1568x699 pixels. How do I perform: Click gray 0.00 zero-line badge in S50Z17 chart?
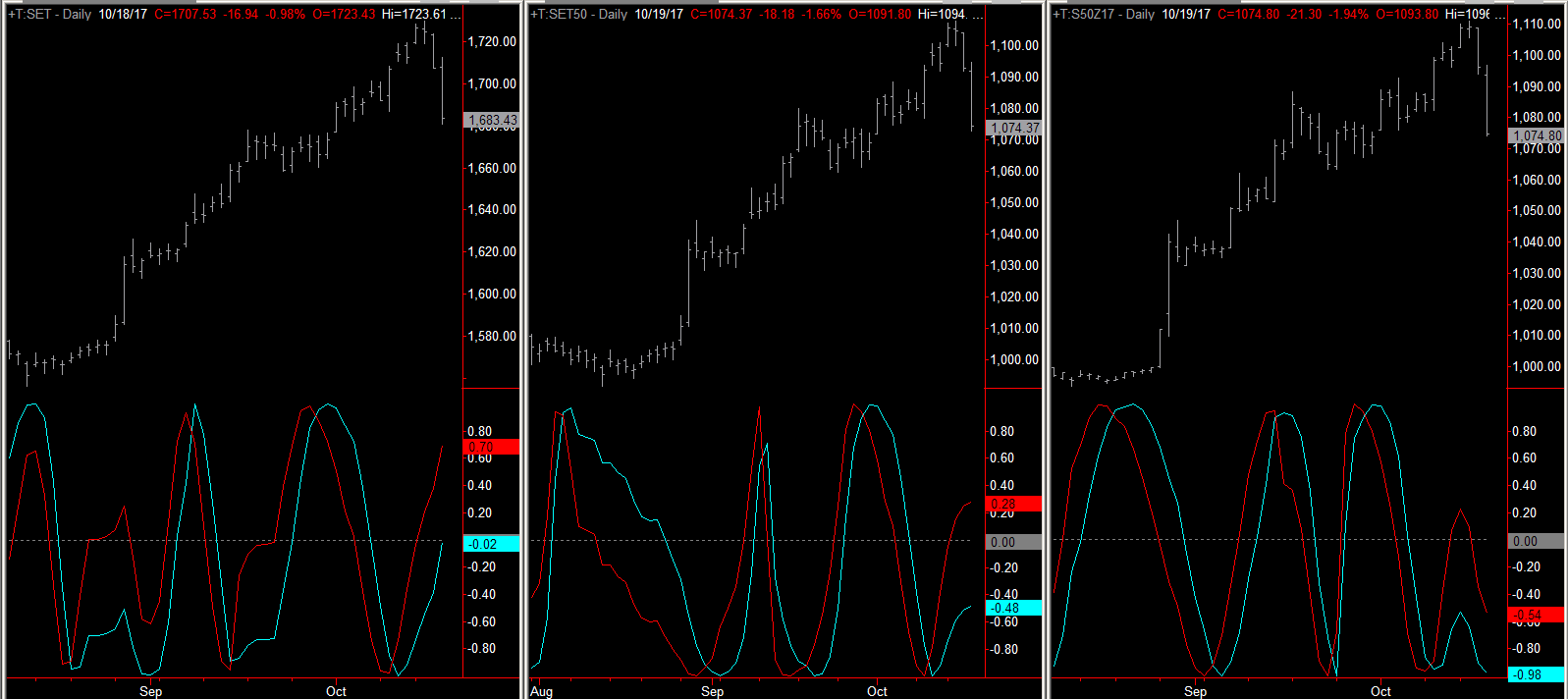[x=1537, y=541]
